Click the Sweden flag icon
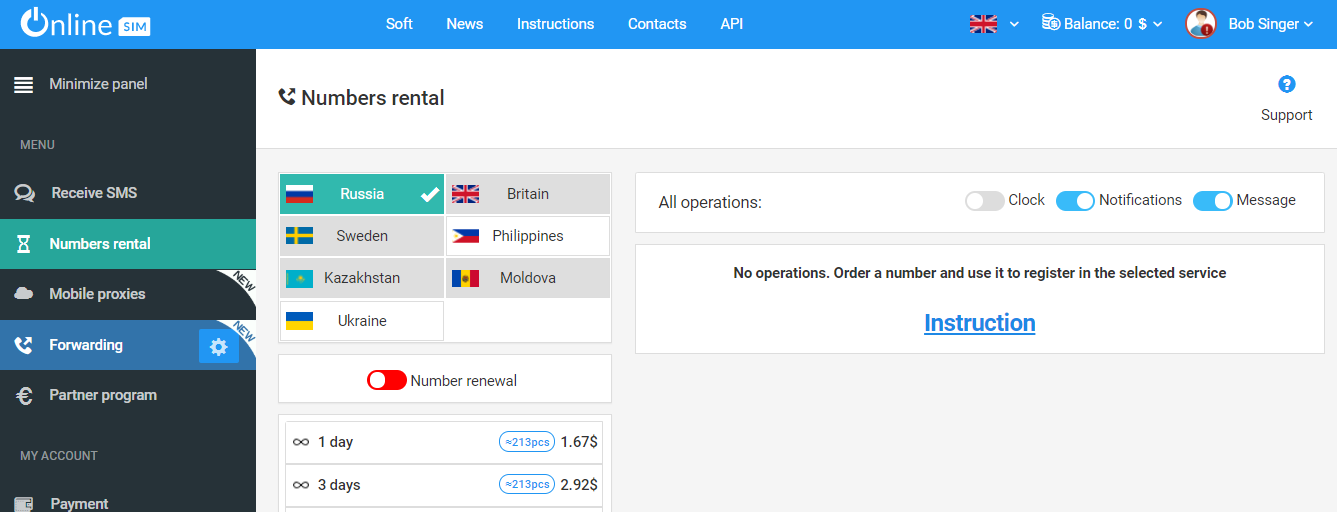The width and height of the screenshot is (1337, 512). click(x=300, y=236)
